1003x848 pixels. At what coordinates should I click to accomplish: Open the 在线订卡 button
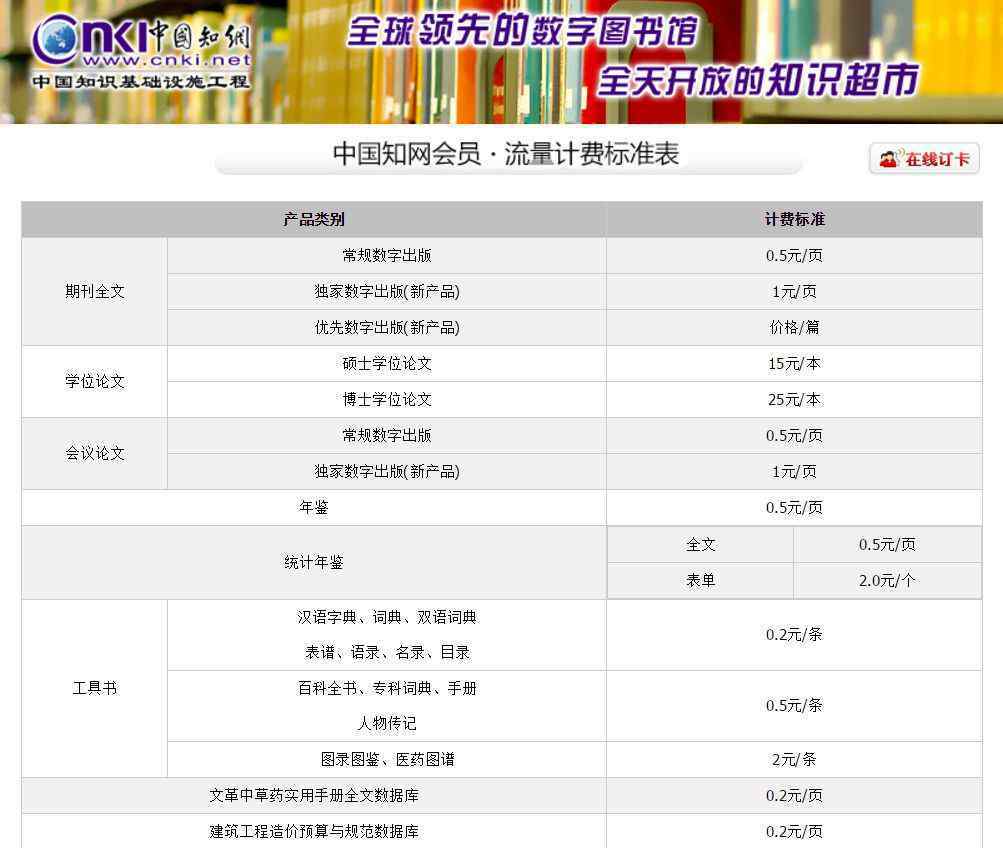tap(924, 159)
